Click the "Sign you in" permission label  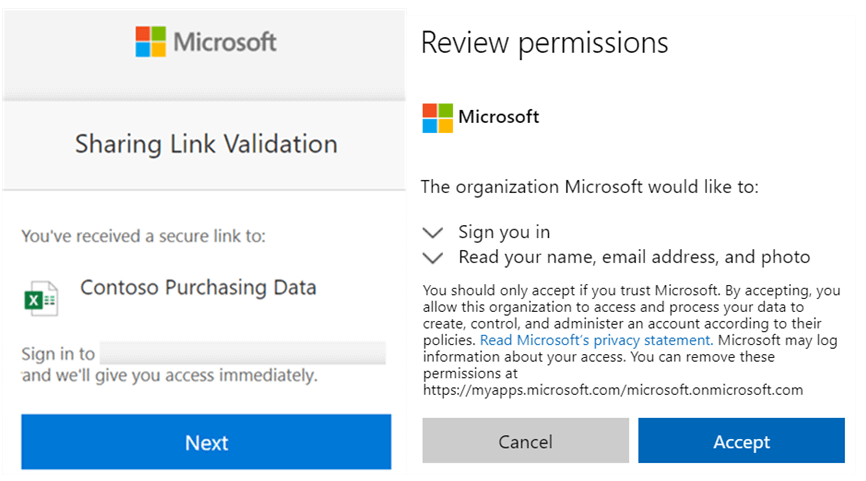coord(504,232)
